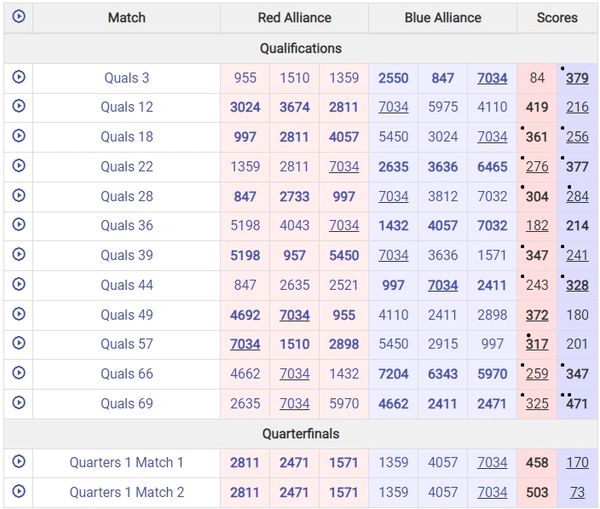
Task: Click the play icon in header row
Action: [18, 17]
